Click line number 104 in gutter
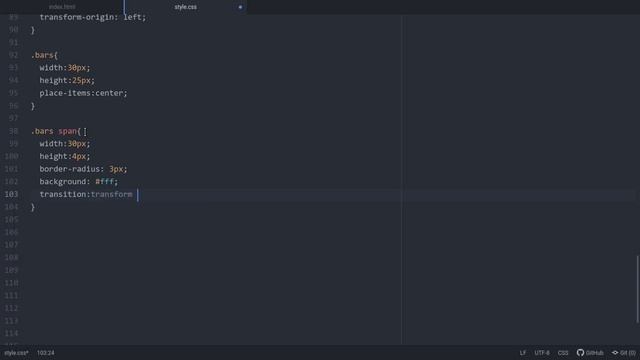Viewport: 640px width, 360px height. click(x=11, y=207)
